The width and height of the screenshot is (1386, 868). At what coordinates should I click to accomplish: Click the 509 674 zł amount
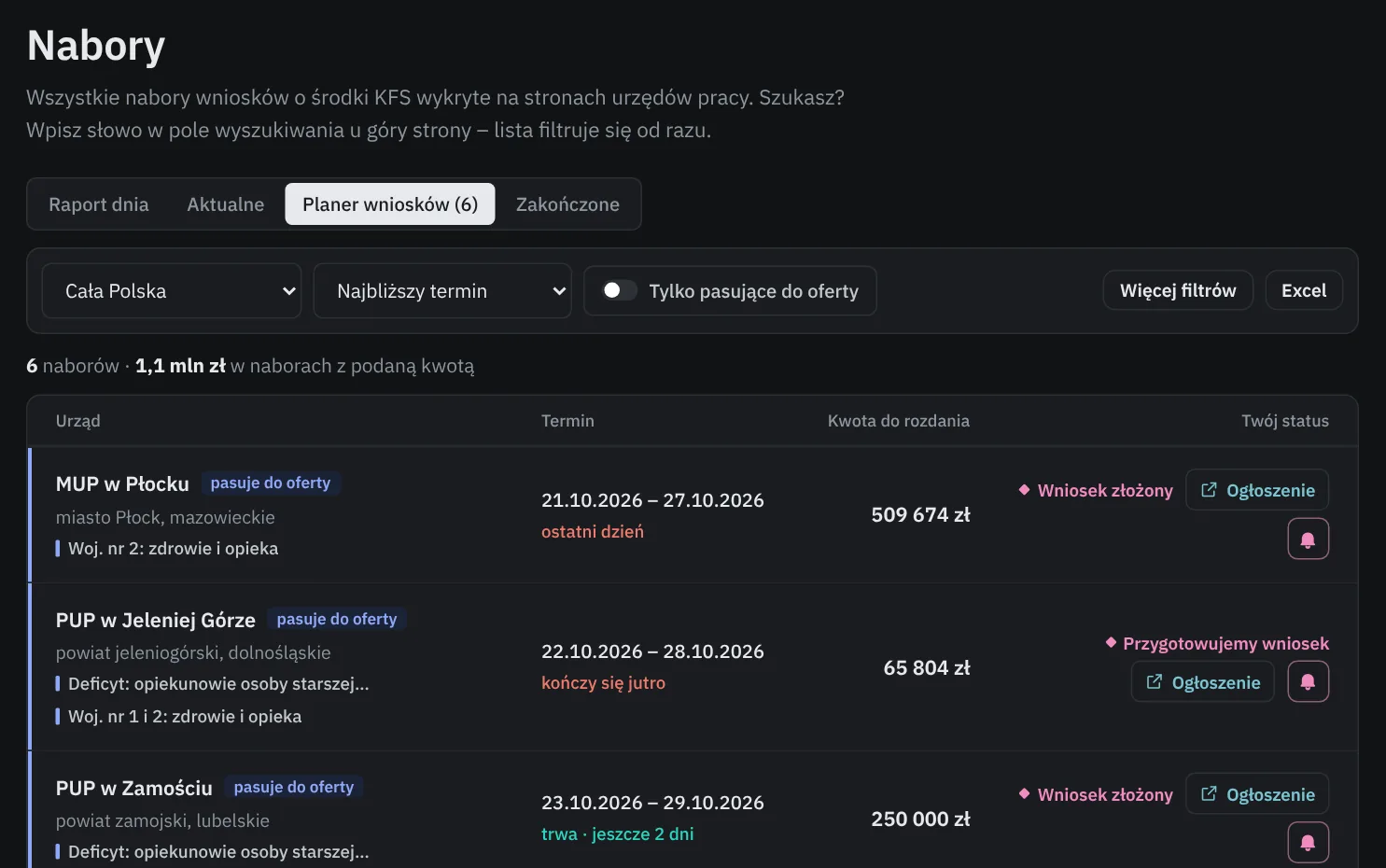click(x=921, y=514)
